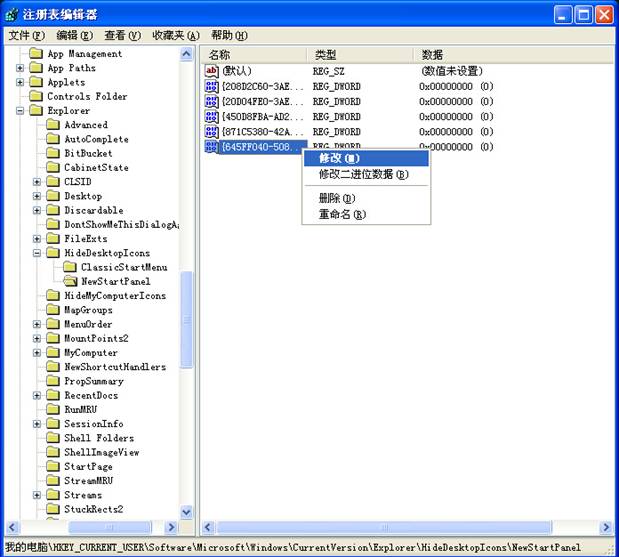Click the Shell Folders folder icon
Screen dimensions: 619x557
[53, 438]
